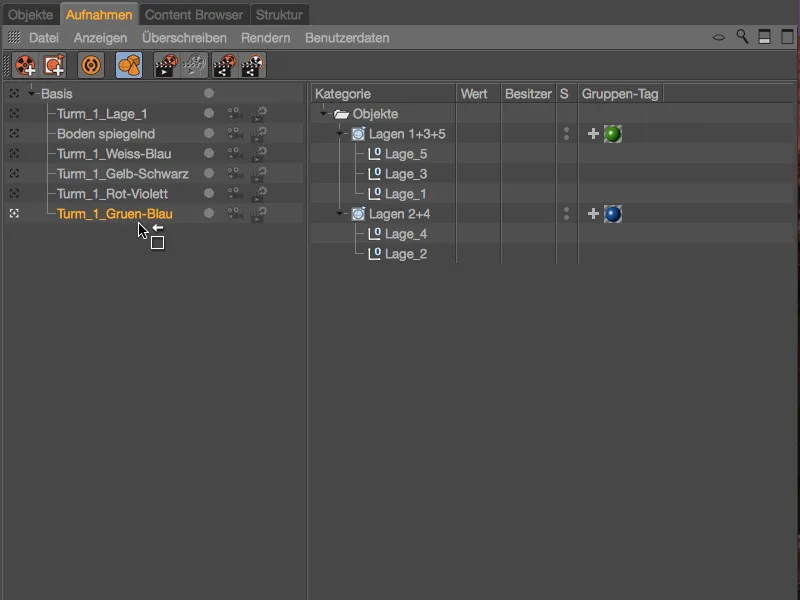Toggle the mark dot of Turm_1_Gelb-Schwarz
This screenshot has height=600, width=800.
[209, 173]
